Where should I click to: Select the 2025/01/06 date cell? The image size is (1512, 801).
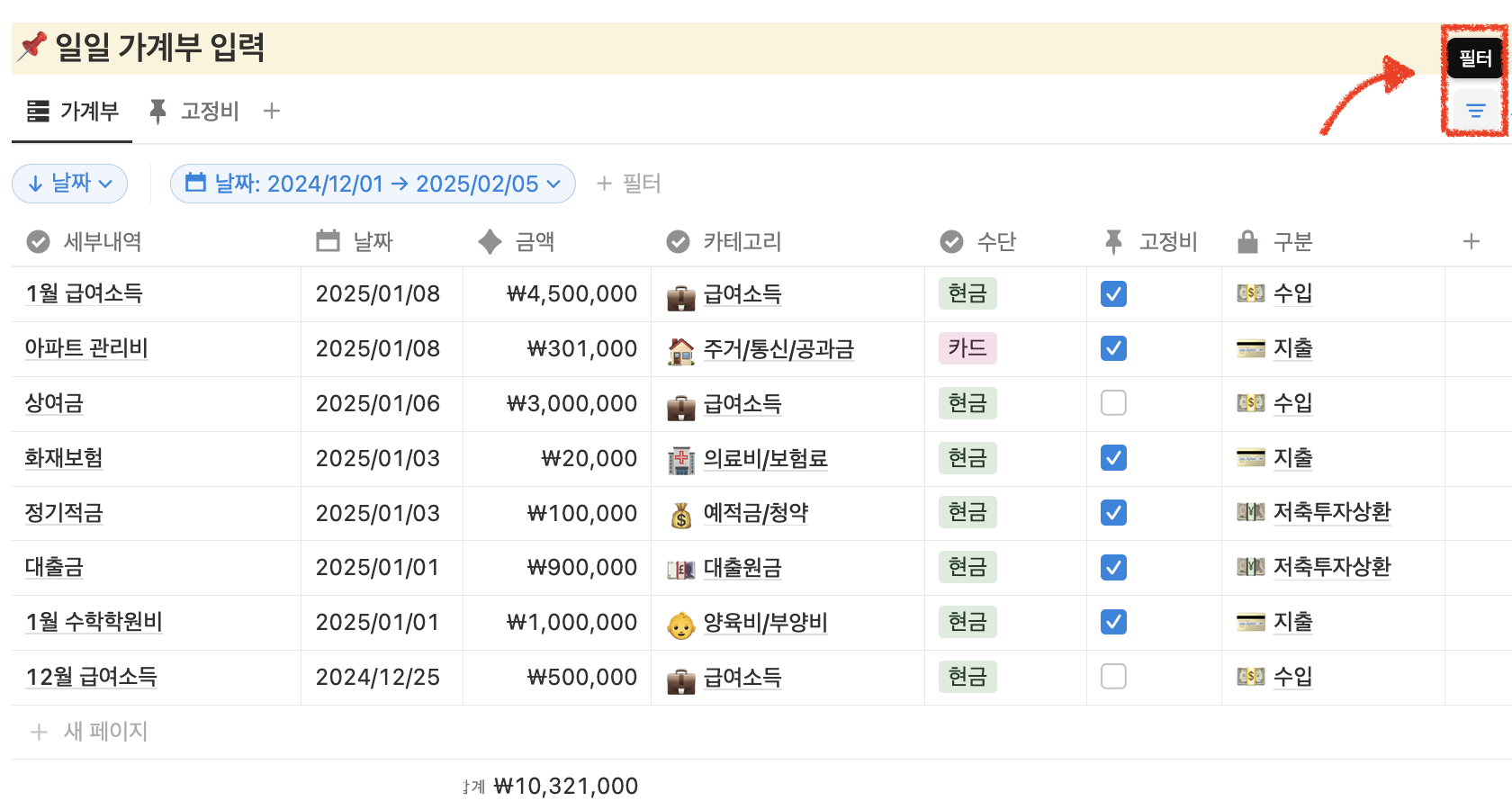pyautogui.click(x=382, y=403)
